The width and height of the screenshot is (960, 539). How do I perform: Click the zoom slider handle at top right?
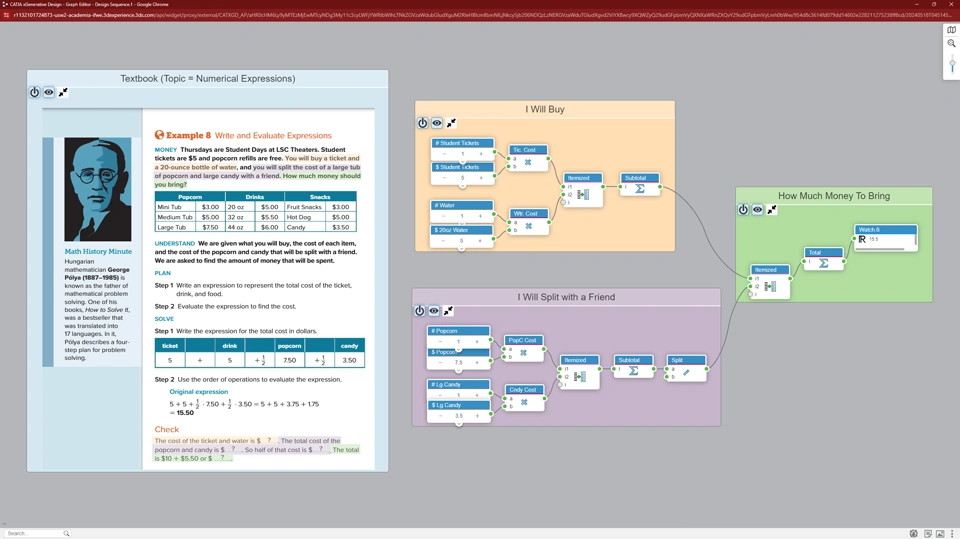click(x=952, y=64)
